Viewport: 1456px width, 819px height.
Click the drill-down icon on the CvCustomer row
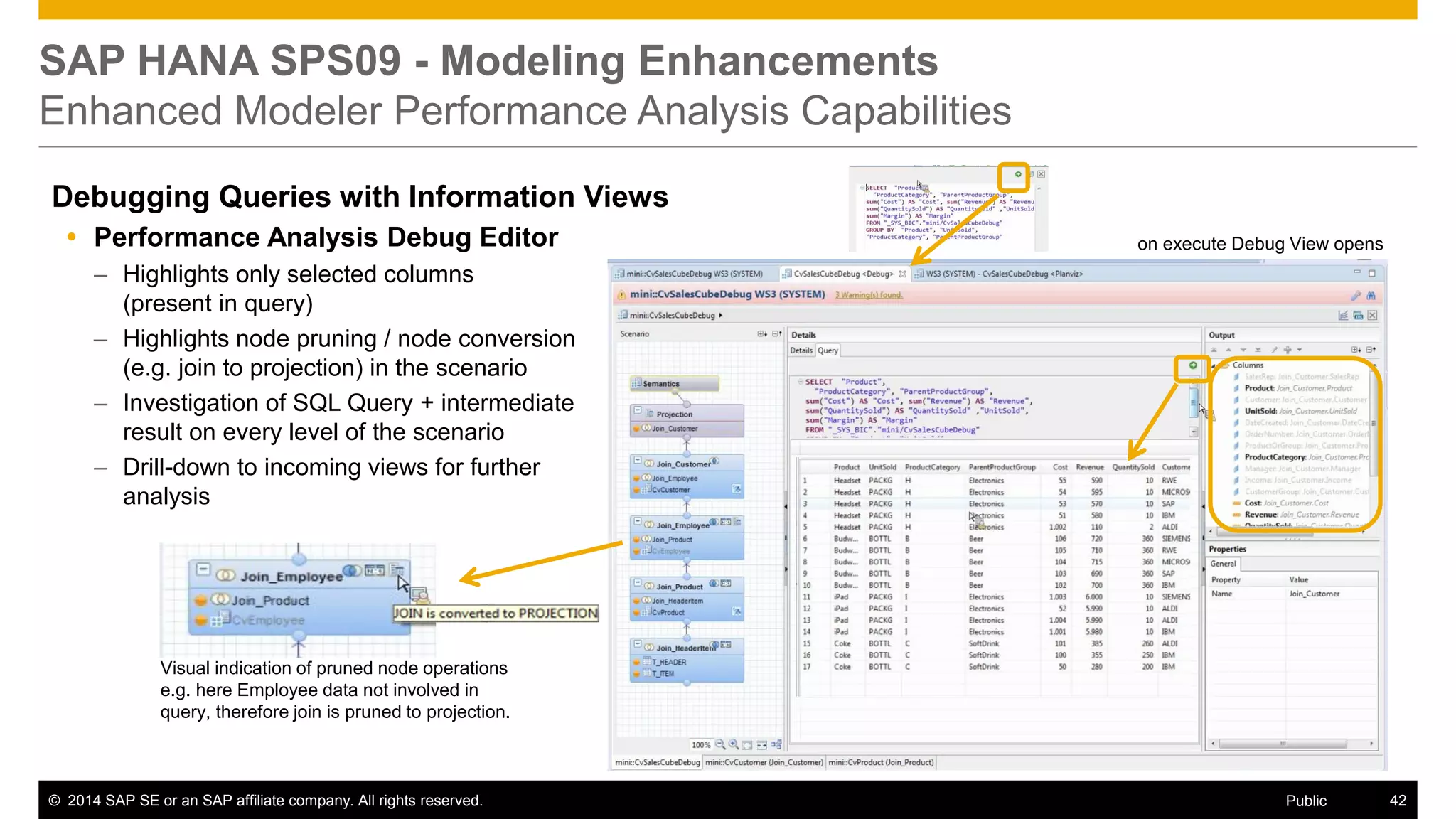coord(737,489)
